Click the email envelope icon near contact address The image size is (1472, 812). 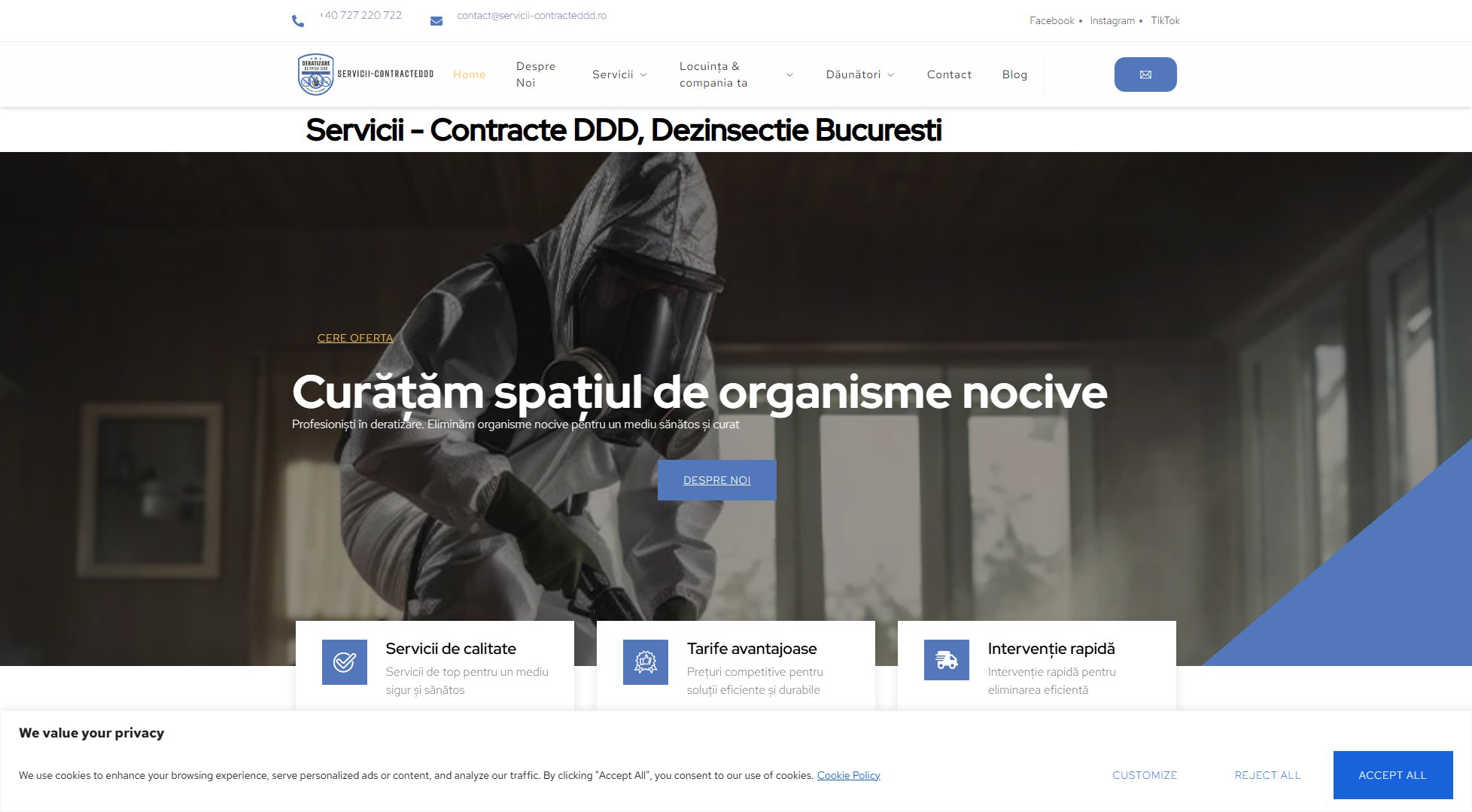coord(436,20)
